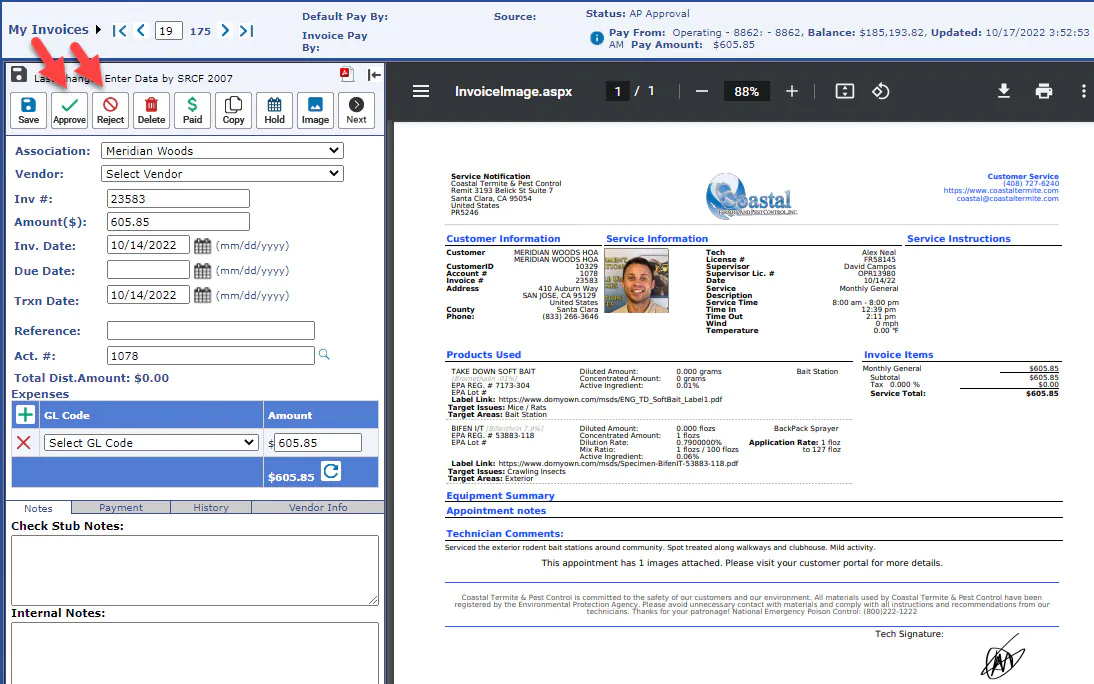Switch to the Payment tab
Image resolution: width=1094 pixels, height=684 pixels.
tap(121, 508)
